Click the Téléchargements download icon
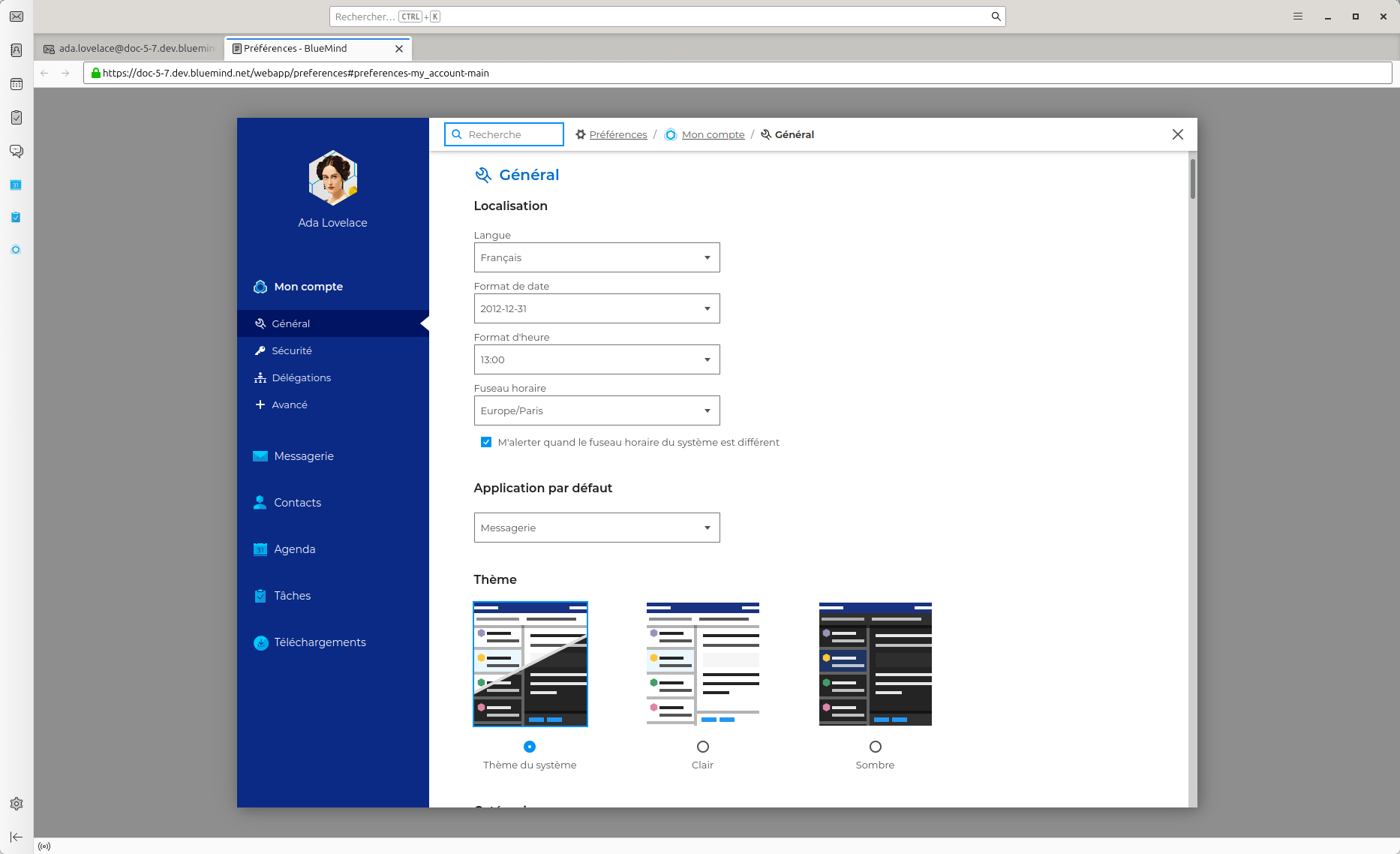This screenshot has height=854, width=1400. click(x=260, y=642)
